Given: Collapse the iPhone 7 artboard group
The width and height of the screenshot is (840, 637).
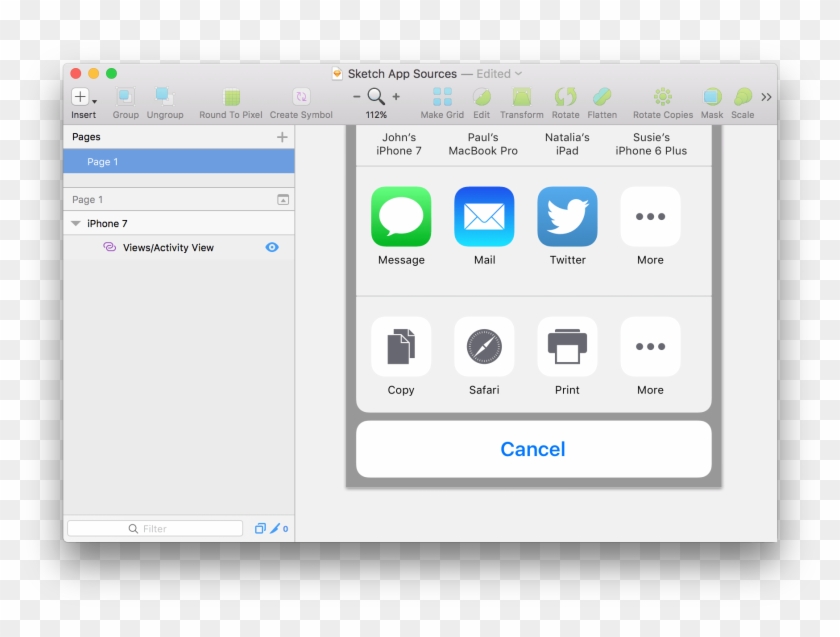Looking at the screenshot, I should point(76,223).
